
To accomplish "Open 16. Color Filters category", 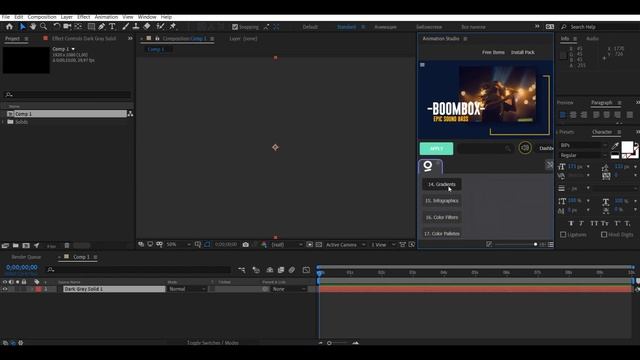I will click(x=442, y=217).
